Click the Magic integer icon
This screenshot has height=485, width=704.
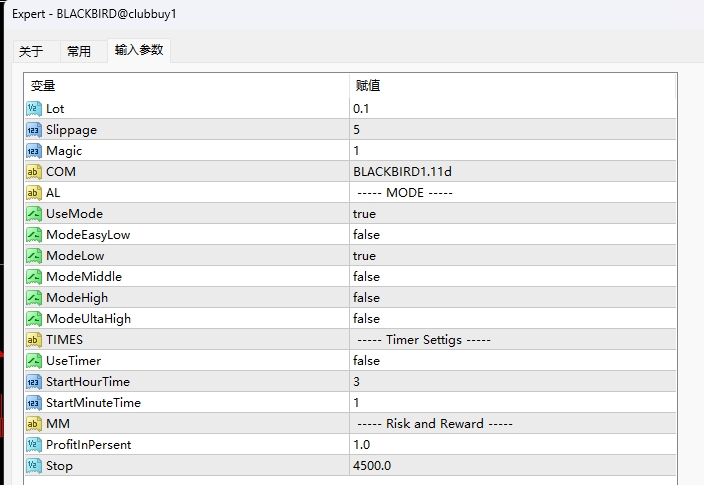tap(33, 151)
